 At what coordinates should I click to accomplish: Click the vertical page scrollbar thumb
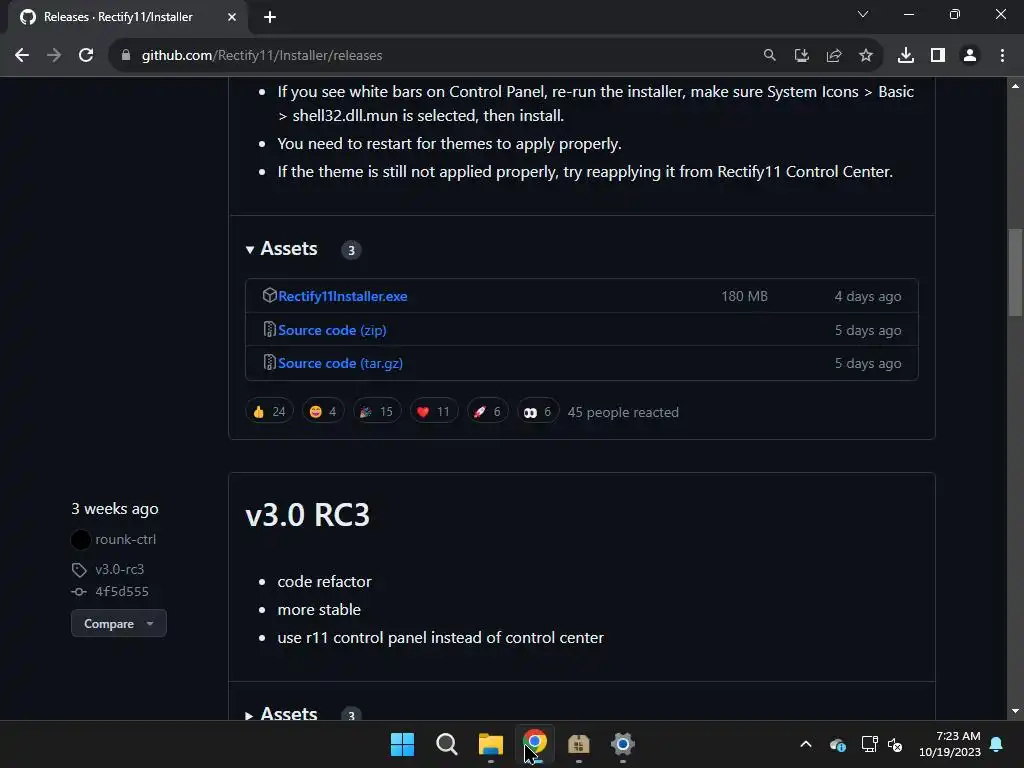[x=1015, y=273]
